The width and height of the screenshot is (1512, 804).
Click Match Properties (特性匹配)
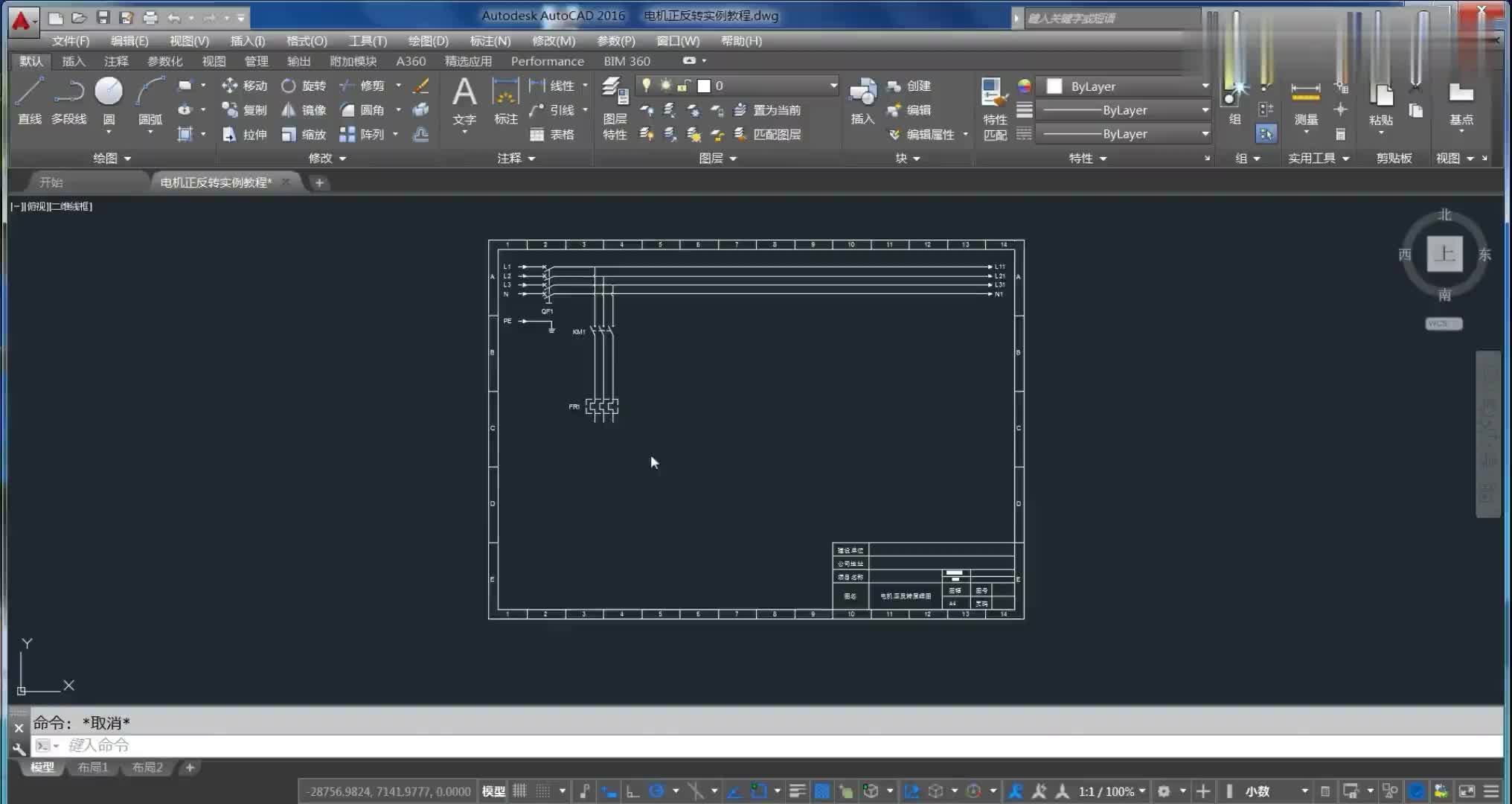pyautogui.click(x=994, y=109)
